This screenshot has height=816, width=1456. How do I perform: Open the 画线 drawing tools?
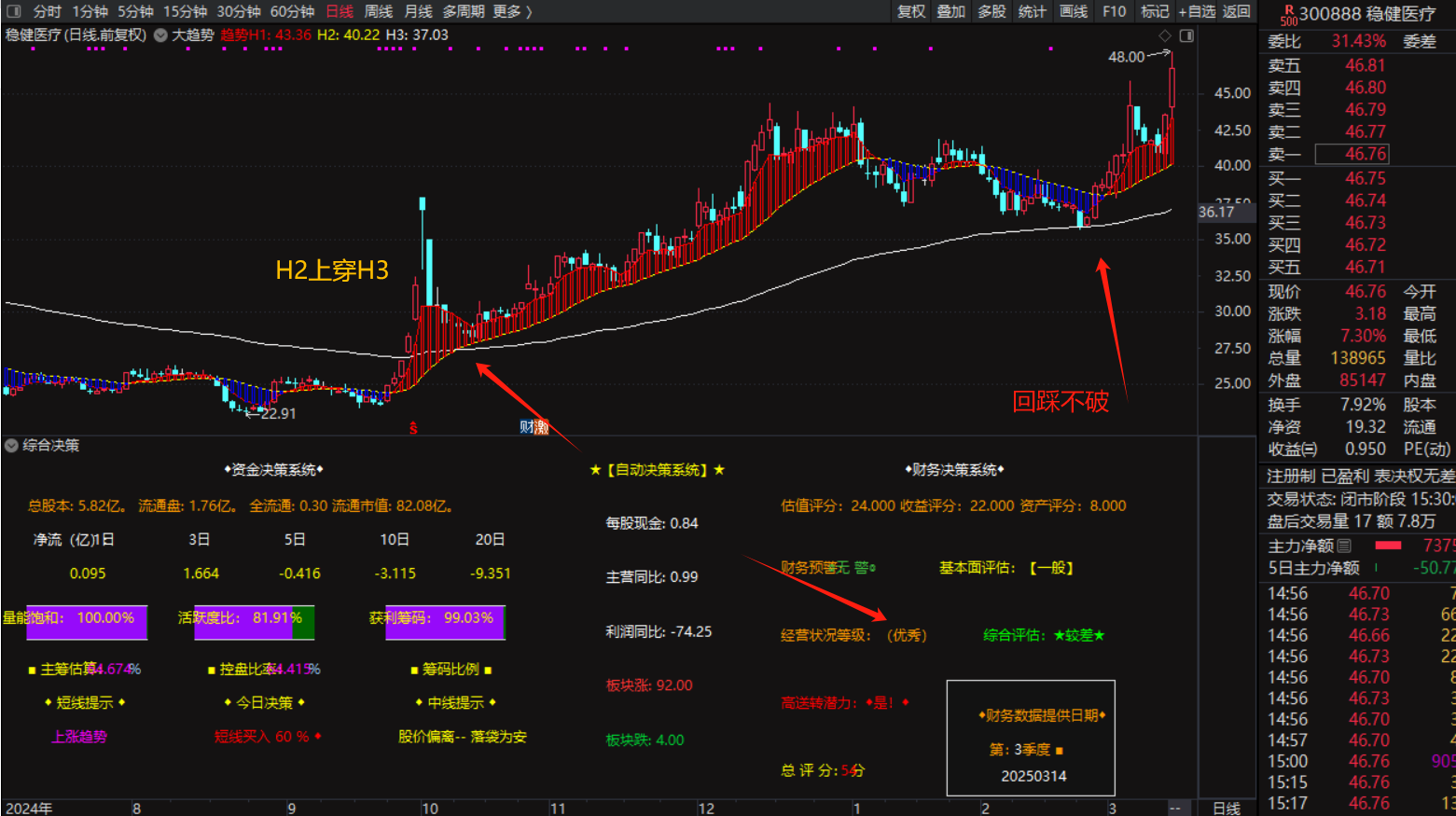pos(1074,11)
